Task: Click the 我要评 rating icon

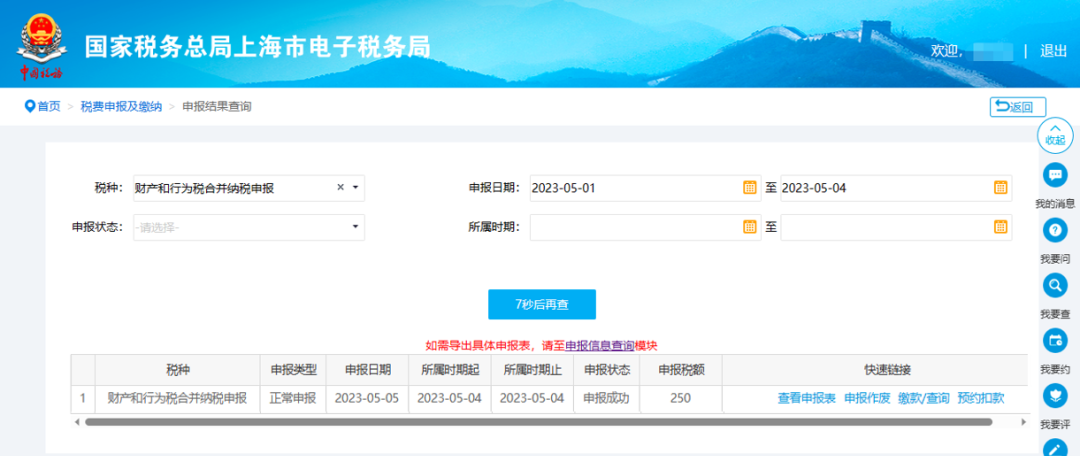Action: pyautogui.click(x=1055, y=396)
